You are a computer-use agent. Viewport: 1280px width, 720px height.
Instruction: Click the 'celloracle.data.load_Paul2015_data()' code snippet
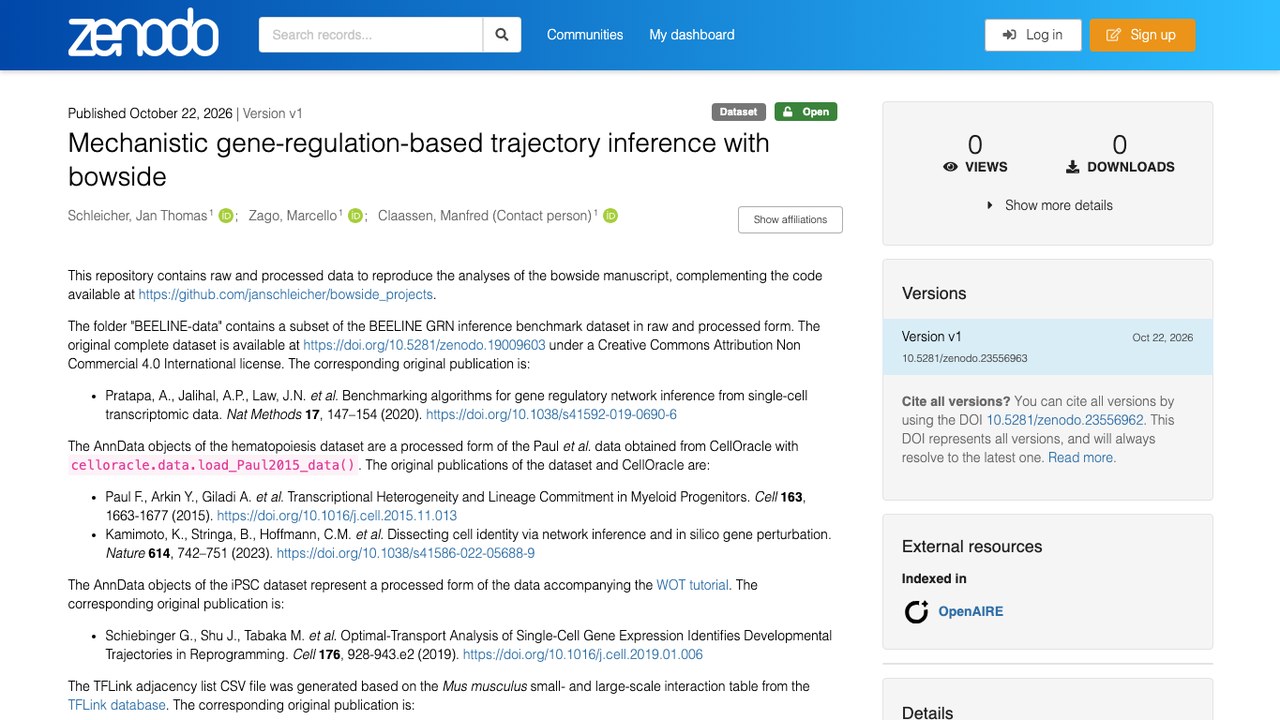tap(213, 465)
